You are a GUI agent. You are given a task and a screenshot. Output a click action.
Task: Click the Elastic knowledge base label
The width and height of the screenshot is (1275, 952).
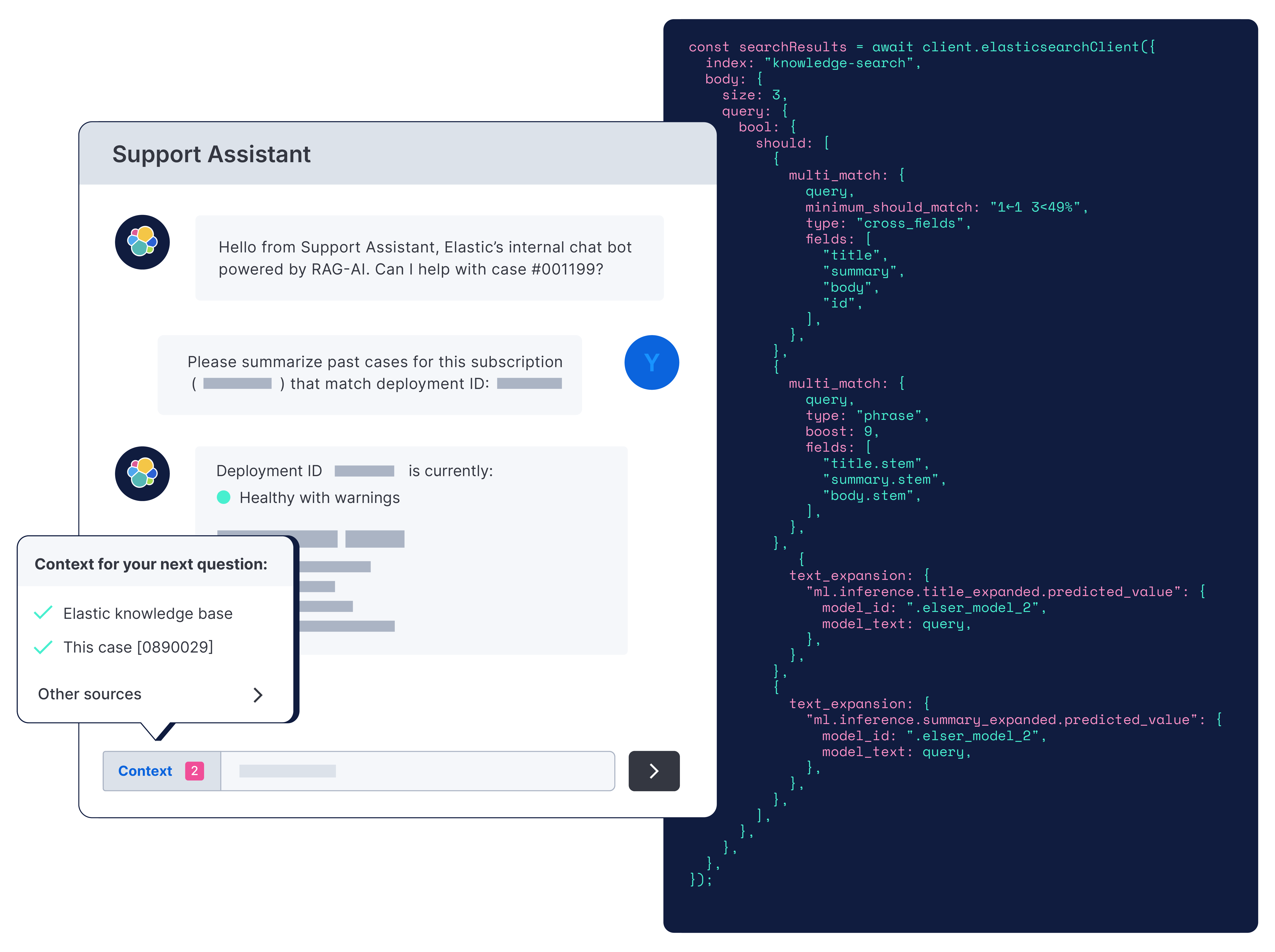[x=148, y=613]
